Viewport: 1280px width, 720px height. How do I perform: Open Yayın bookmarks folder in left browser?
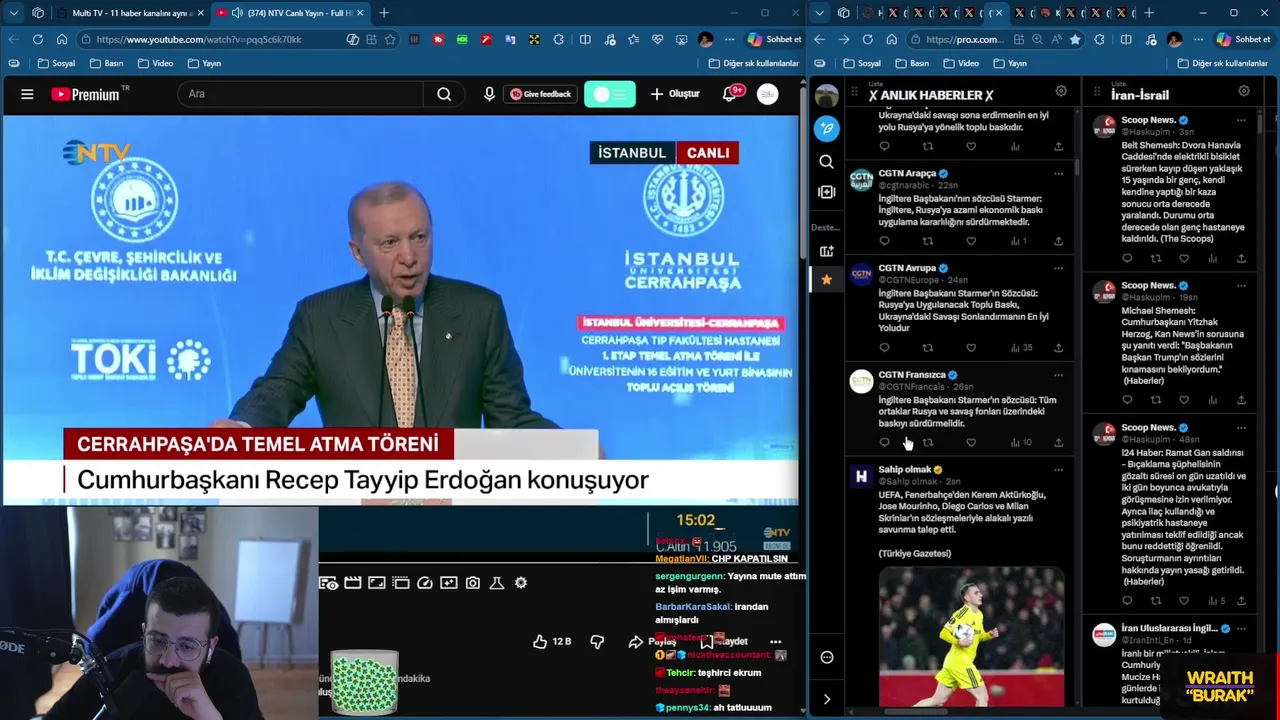click(x=204, y=63)
